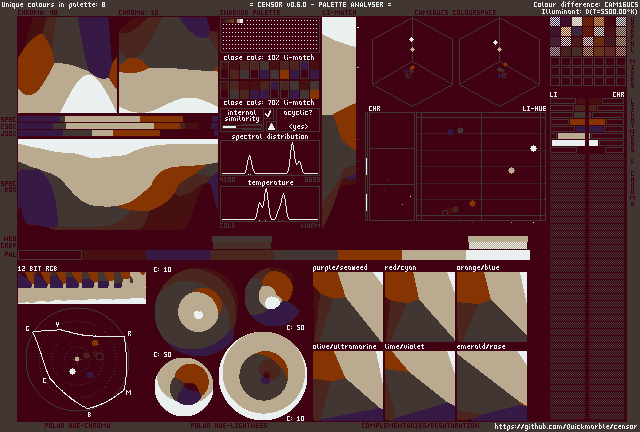The height and width of the screenshot is (432, 640).
Task: Click the temperature graph
Action: (x=270, y=204)
